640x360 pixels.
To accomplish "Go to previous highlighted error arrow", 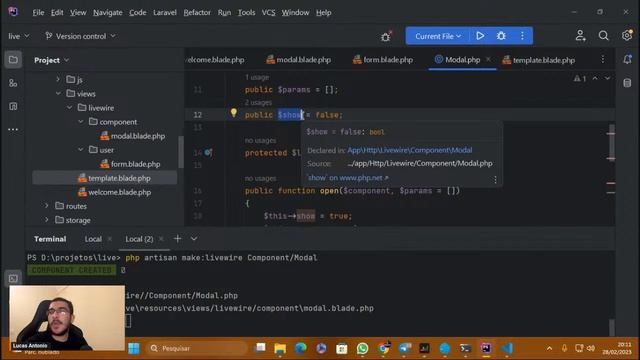I will click(595, 78).
